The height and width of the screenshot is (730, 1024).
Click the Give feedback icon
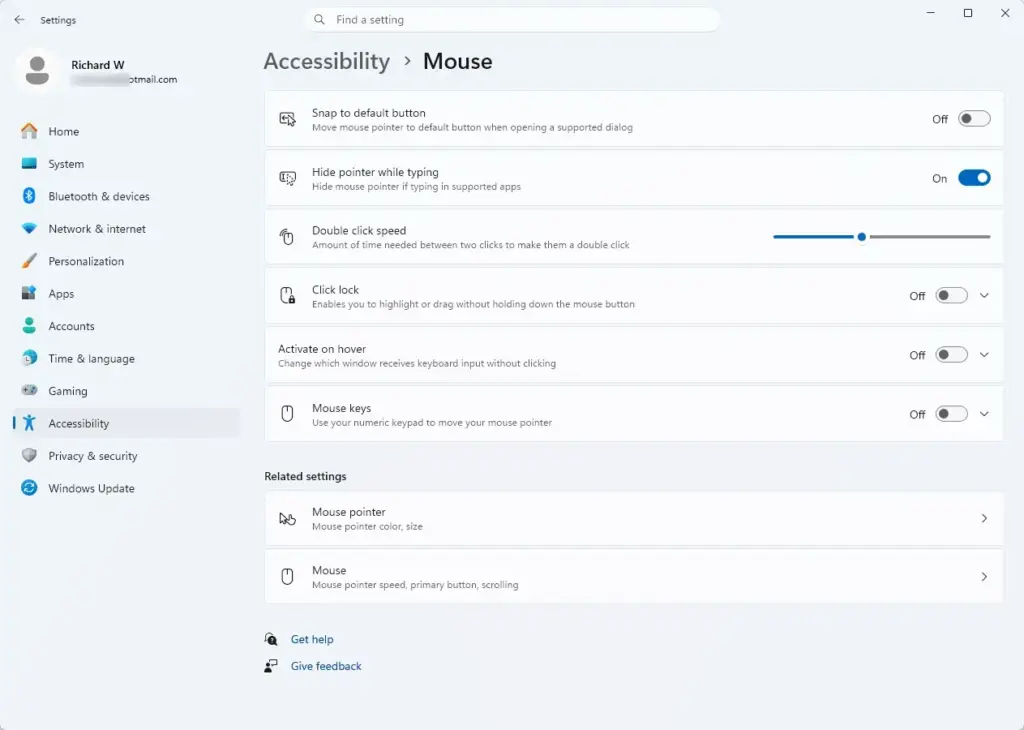click(271, 666)
